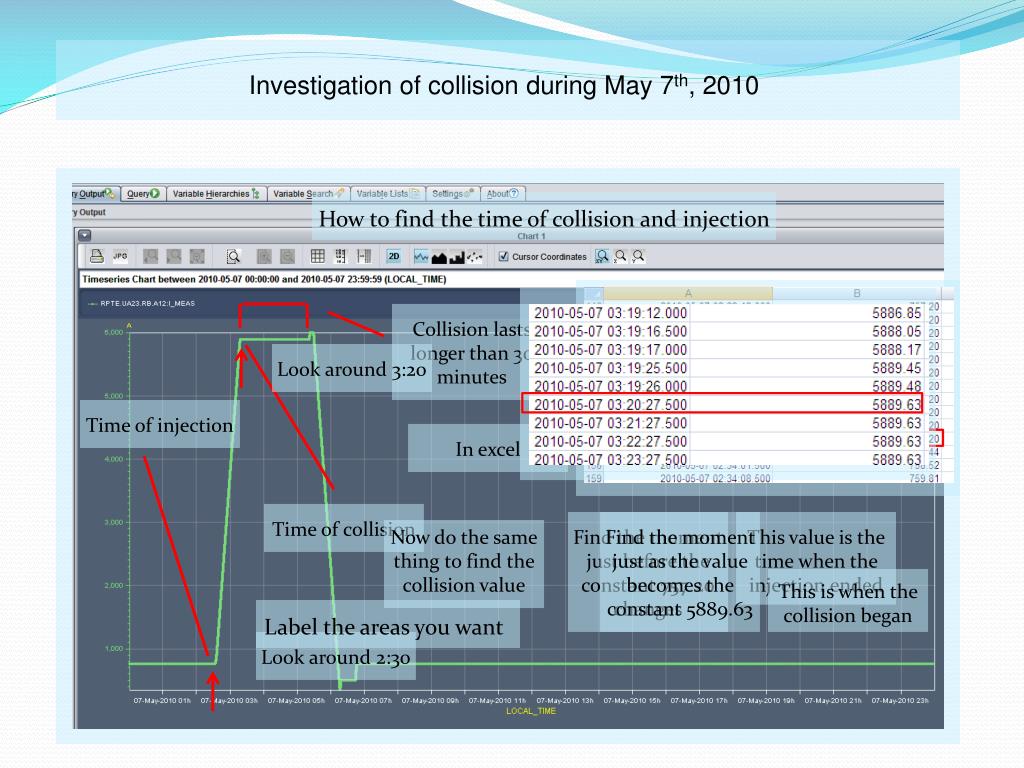Screen dimensions: 1024x768
Task: Toggle the Cursor Coordinates checkbox
Action: pos(503,257)
